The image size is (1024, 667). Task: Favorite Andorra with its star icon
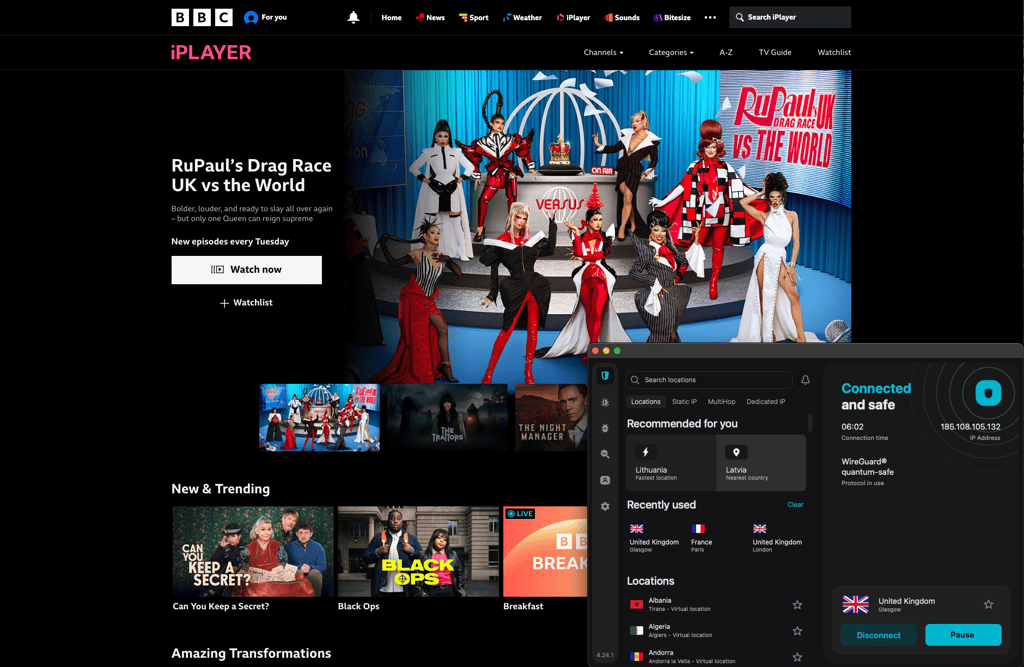coord(797,657)
